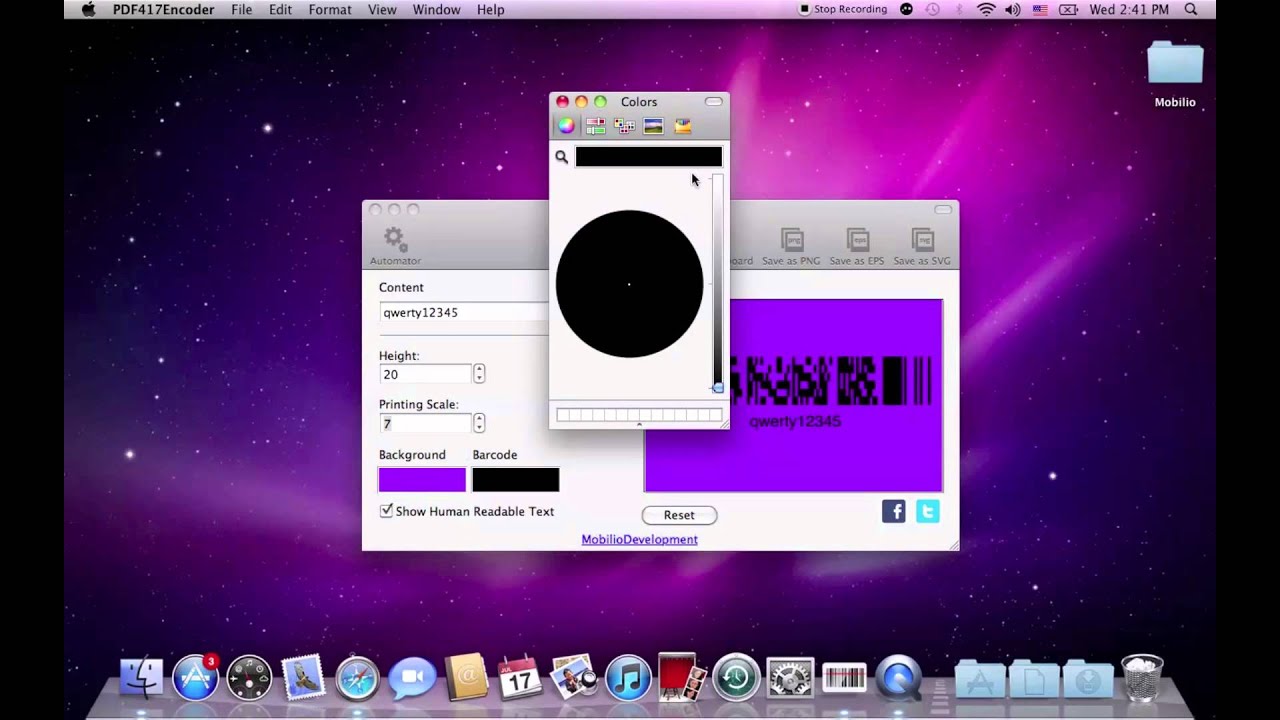Click the black color wheel
Screen dimensions: 1280x720
629,284
